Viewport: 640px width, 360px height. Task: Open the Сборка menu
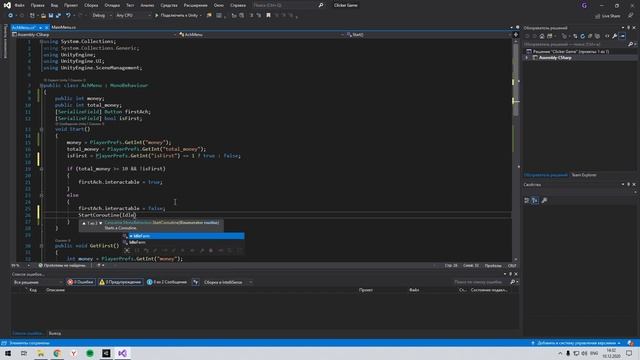(x=91, y=5)
